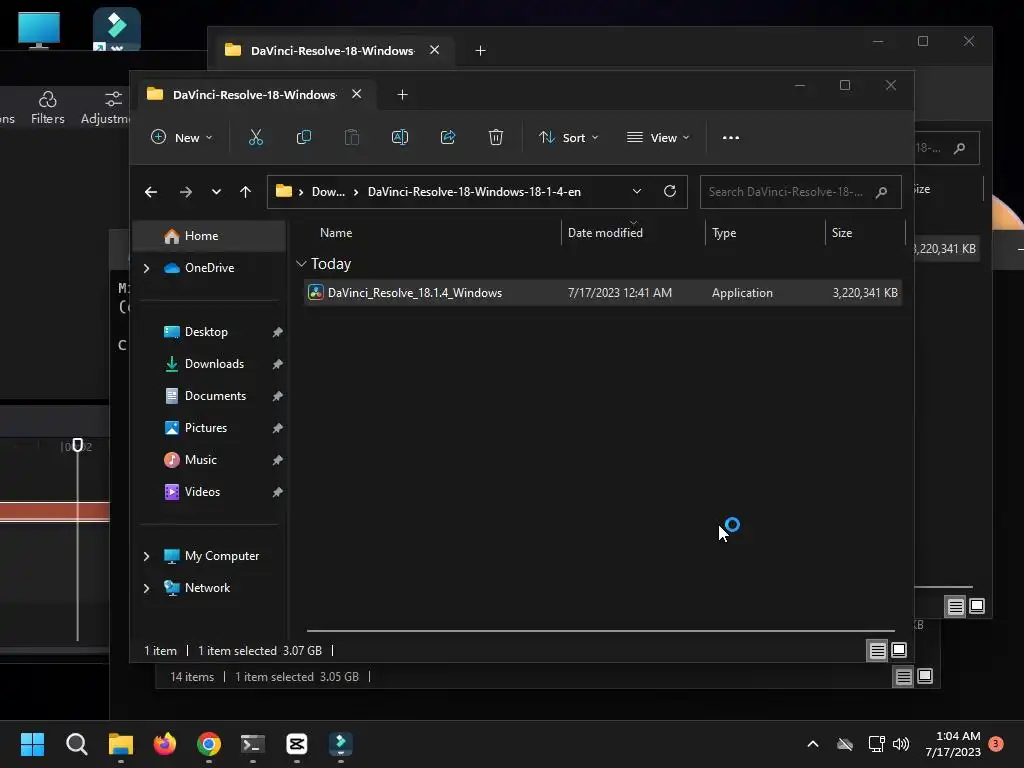The width and height of the screenshot is (1024, 768).
Task: Add a new tab in the back Explorer window
Action: pos(480,50)
